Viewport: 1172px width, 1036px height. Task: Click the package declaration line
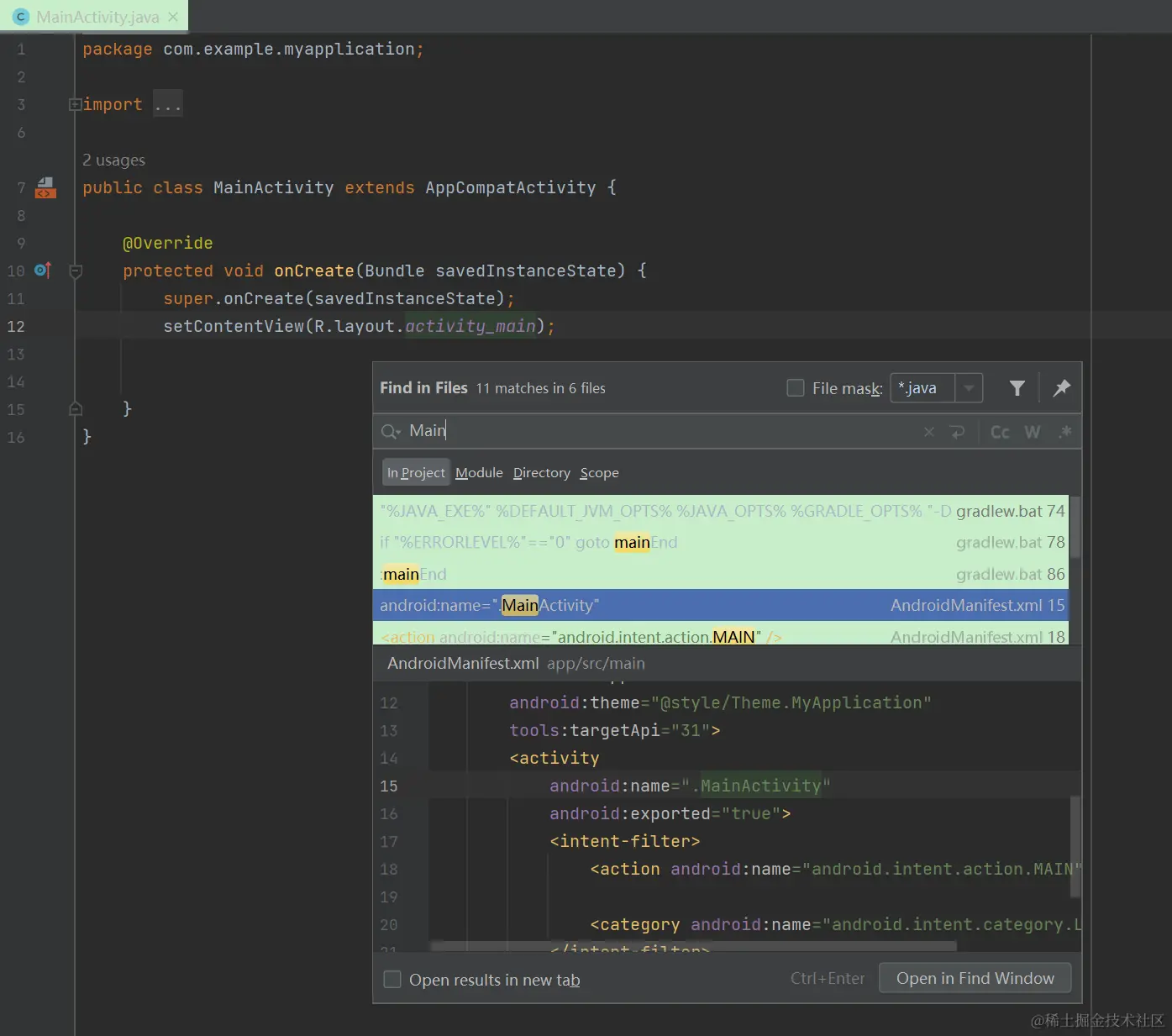(253, 49)
